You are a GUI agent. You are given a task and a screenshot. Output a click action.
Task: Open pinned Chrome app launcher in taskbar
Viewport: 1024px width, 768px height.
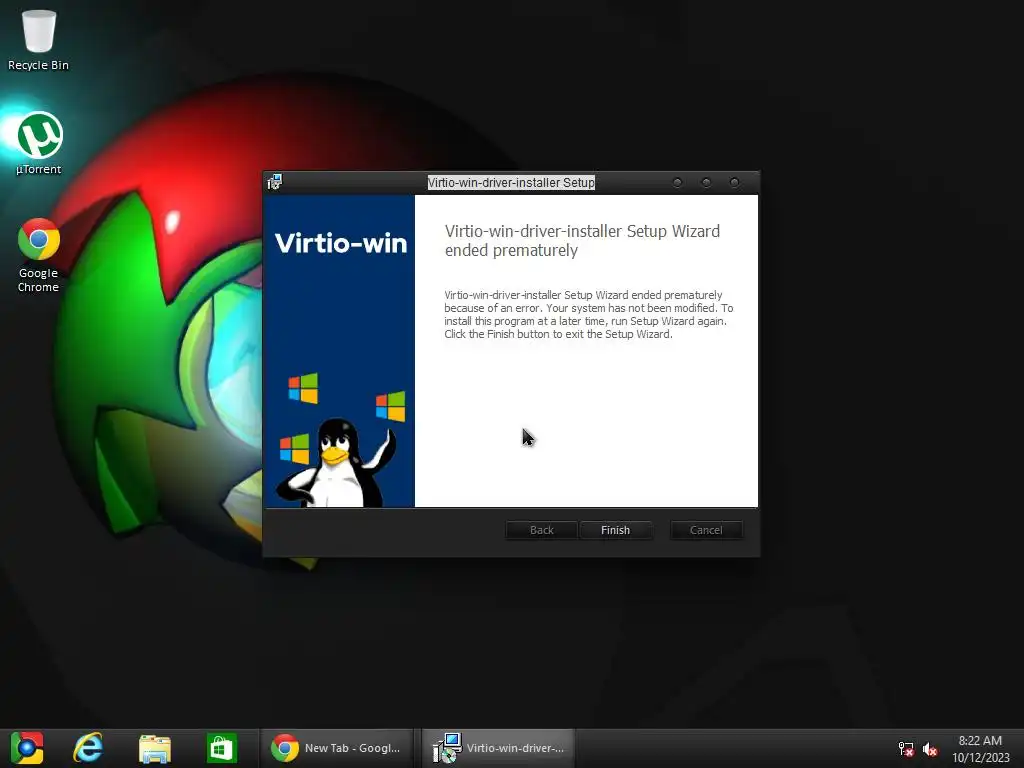point(27,748)
